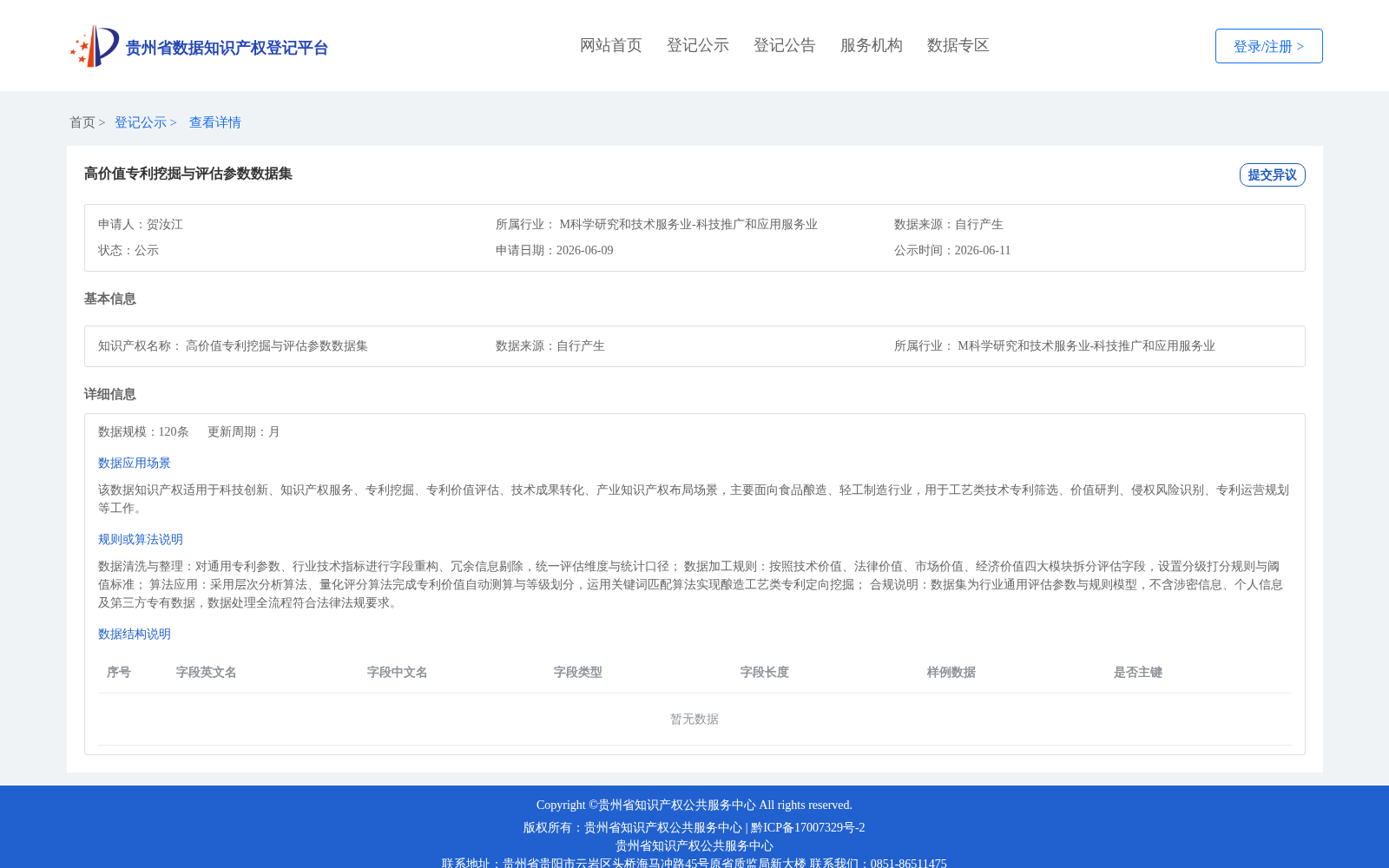Click the 基本信息 section heading
Image resolution: width=1389 pixels, height=868 pixels.
point(110,299)
